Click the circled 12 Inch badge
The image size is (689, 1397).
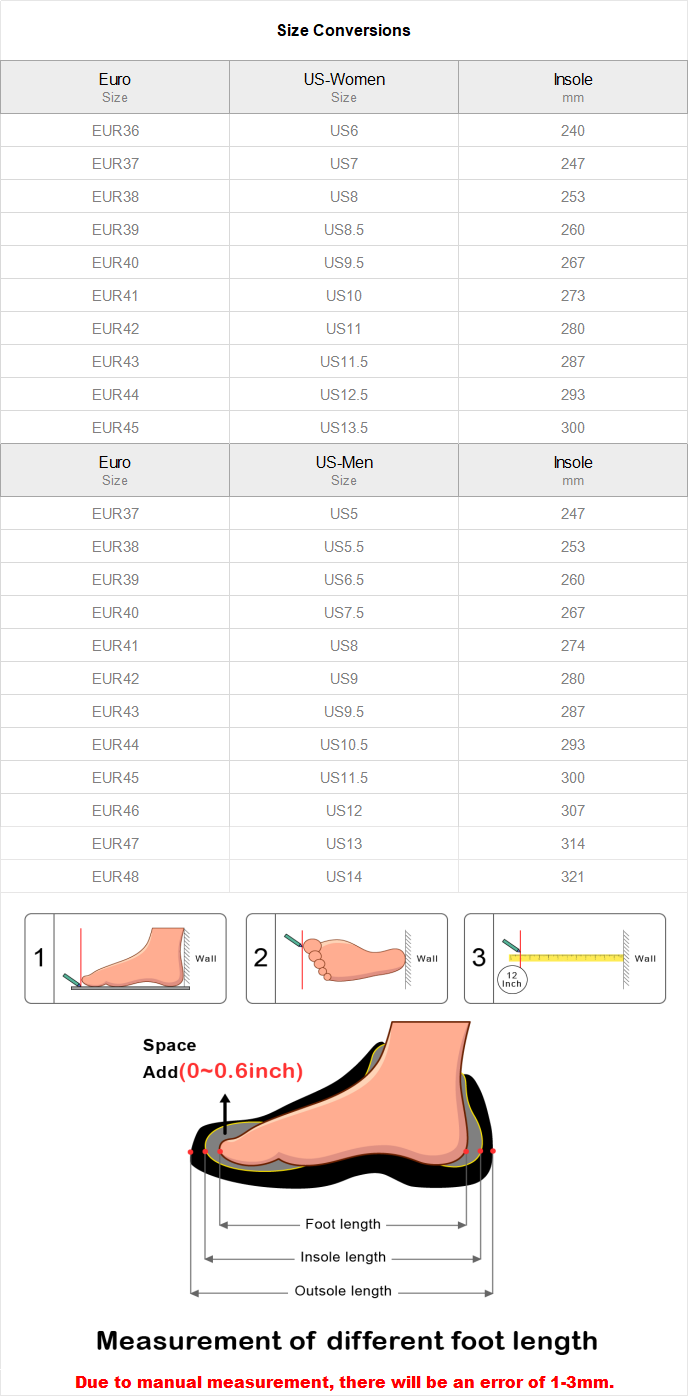pos(511,980)
